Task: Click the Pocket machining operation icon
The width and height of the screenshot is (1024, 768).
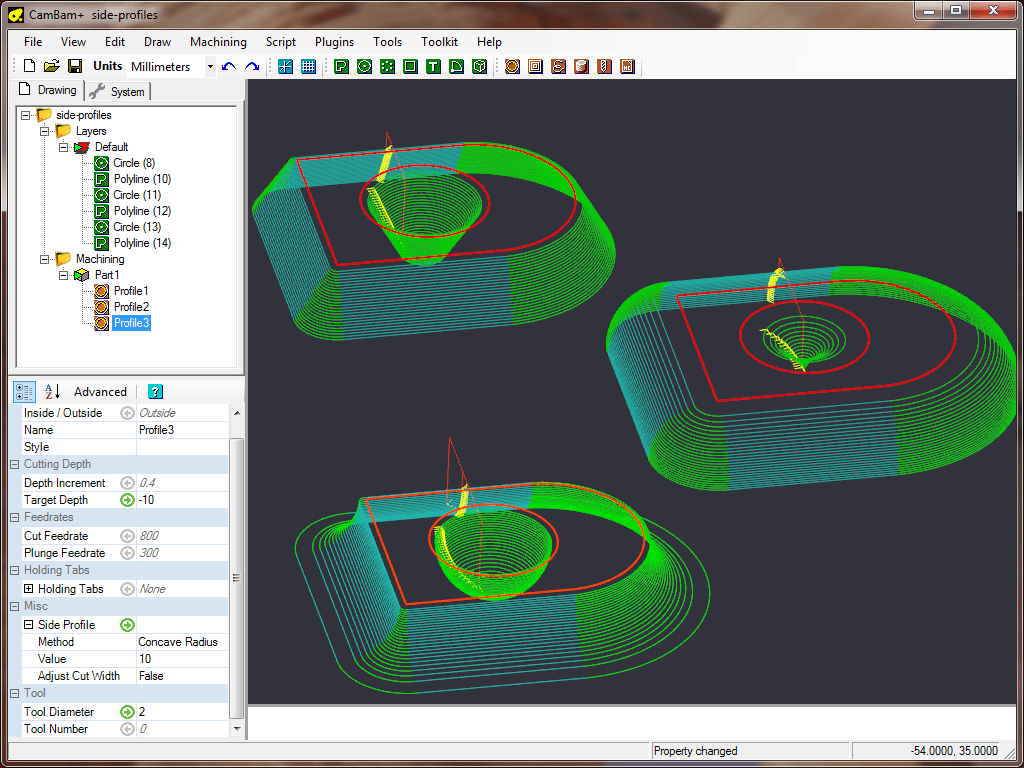Action: (535, 66)
